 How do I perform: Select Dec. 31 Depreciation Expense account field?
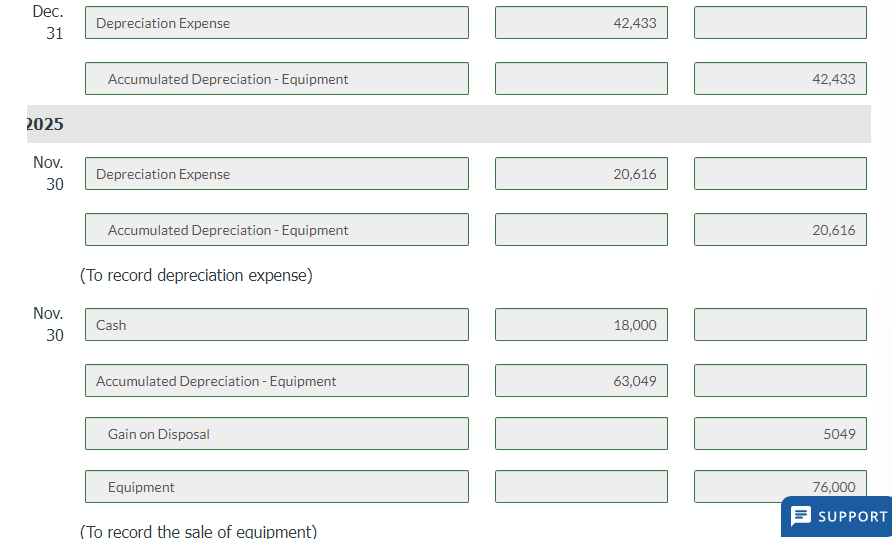277,23
